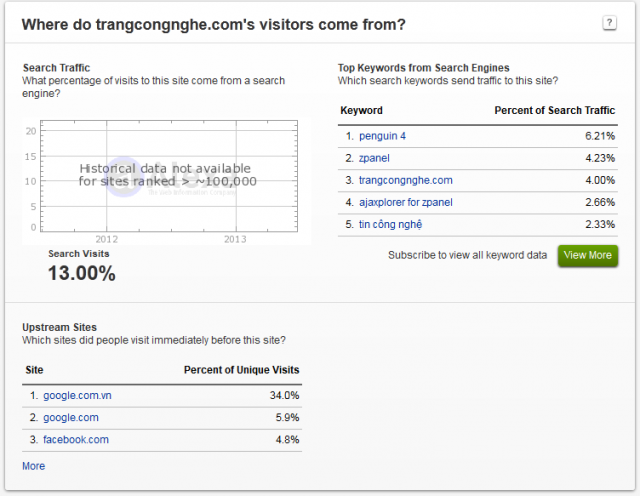Click More under Upstream Sites

[33, 466]
